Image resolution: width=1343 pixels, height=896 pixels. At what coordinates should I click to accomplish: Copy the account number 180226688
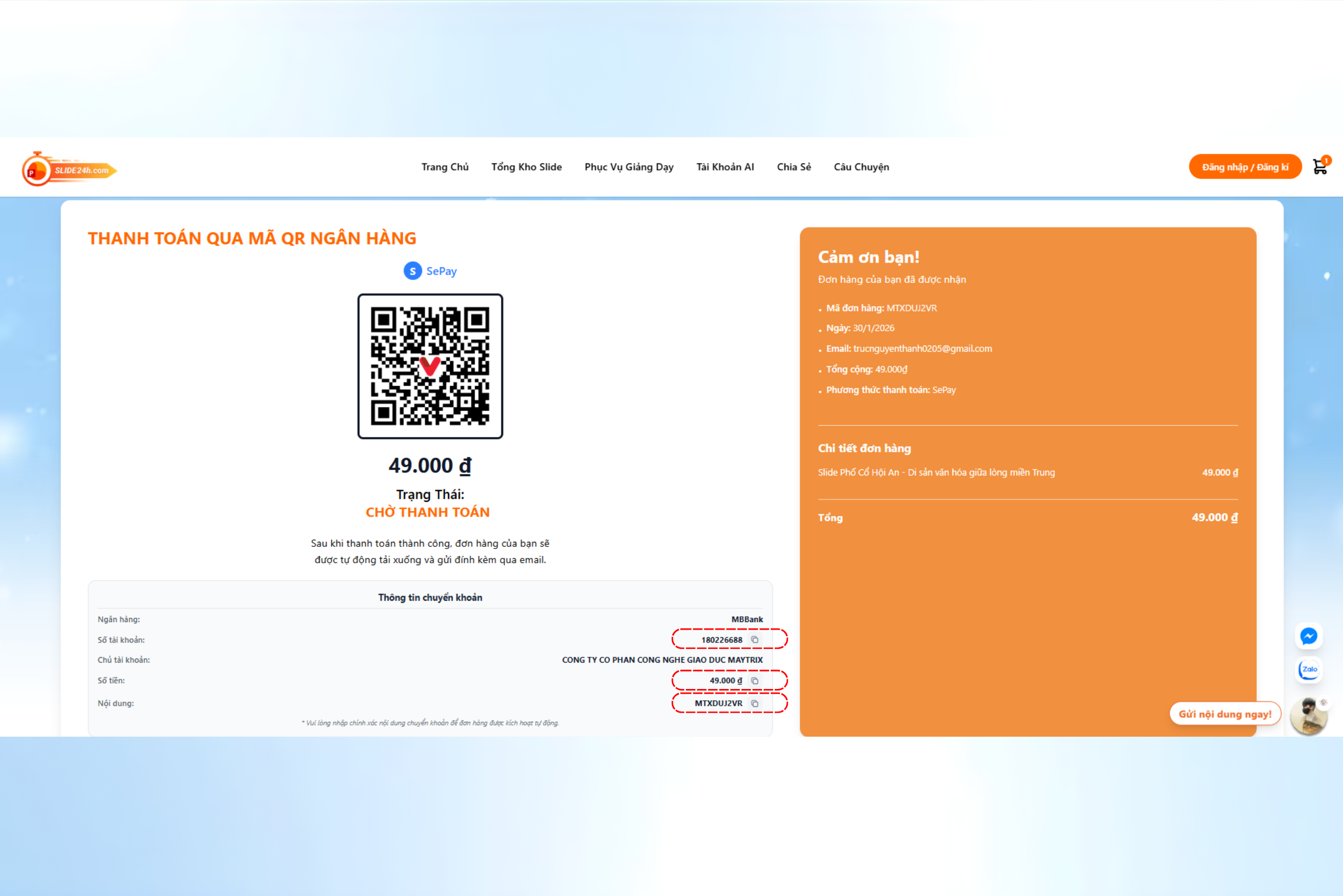click(x=754, y=639)
